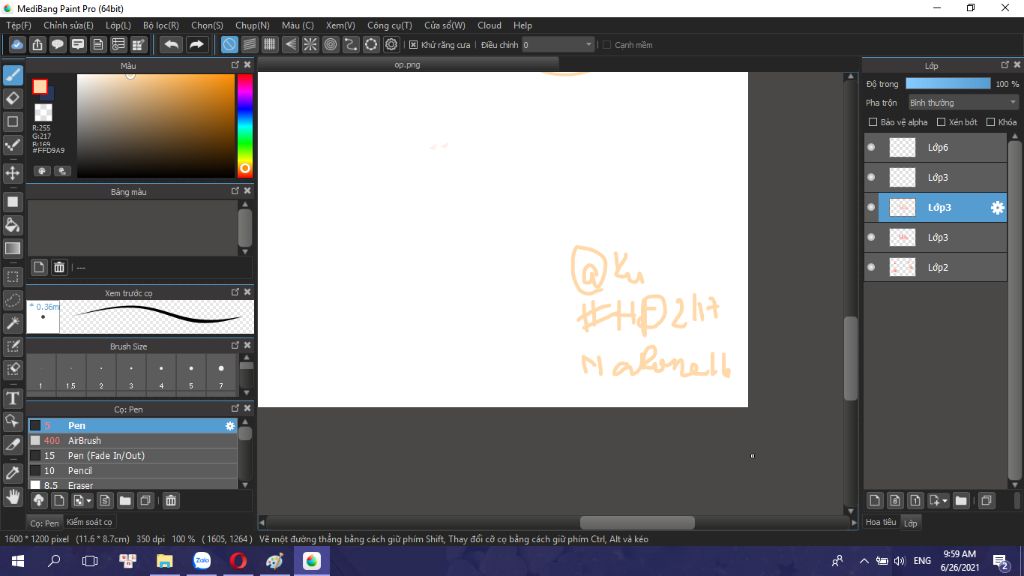Enable the Cạnh mềm checkbox
The image size is (1024, 576).
[x=607, y=44]
